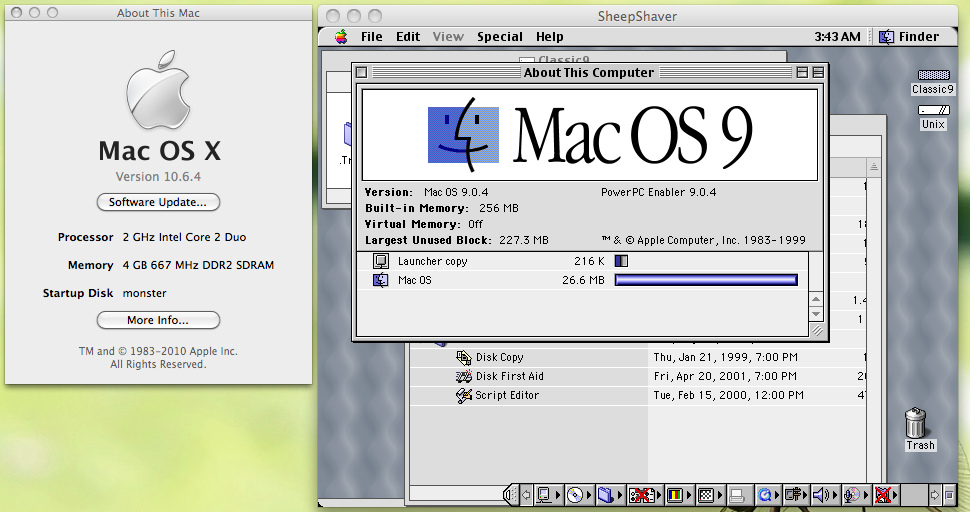Open the File menu

tap(371, 37)
